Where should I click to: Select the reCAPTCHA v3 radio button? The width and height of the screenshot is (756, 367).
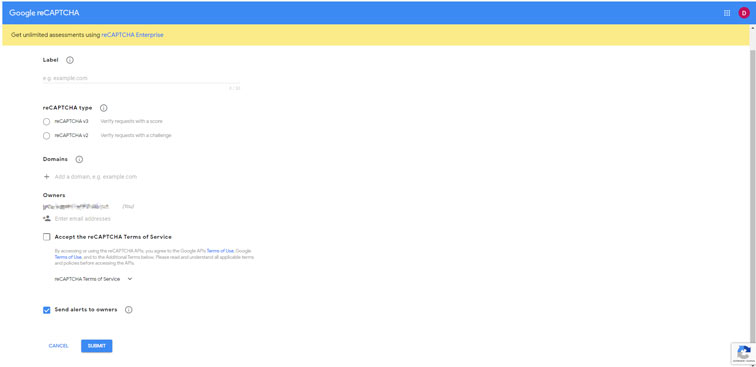pos(47,122)
